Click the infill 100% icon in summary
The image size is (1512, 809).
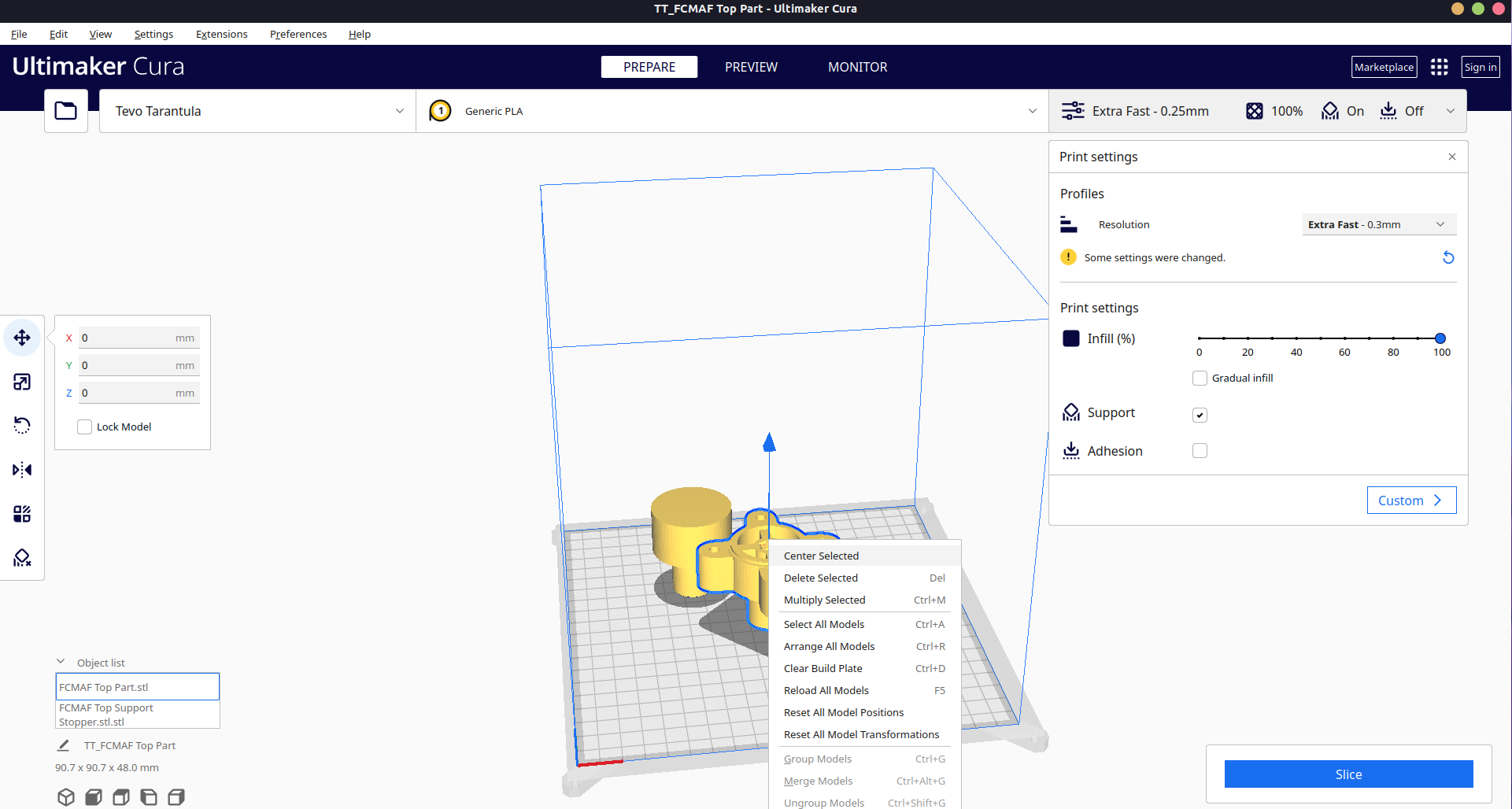click(x=1255, y=111)
